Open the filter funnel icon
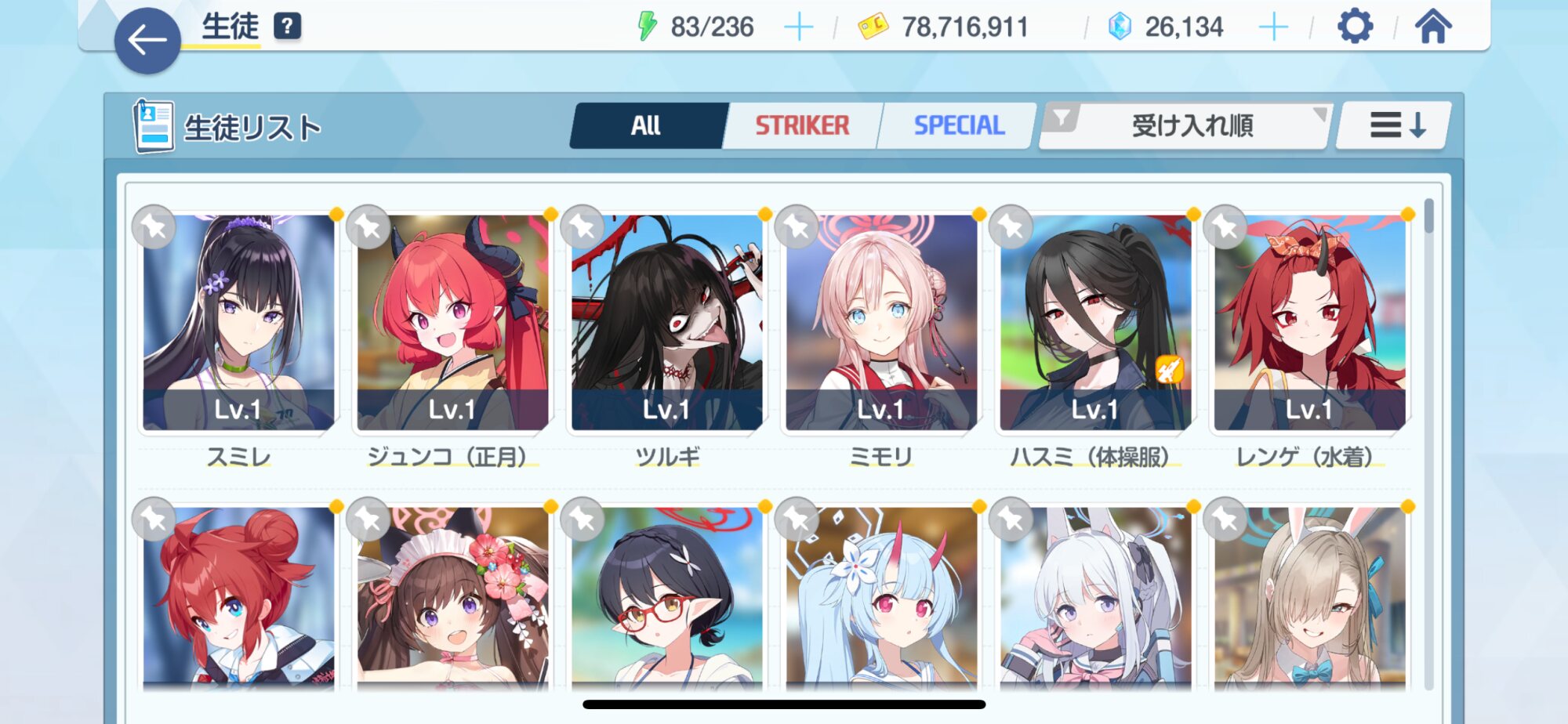Image resolution: width=1568 pixels, height=724 pixels. click(x=1062, y=119)
